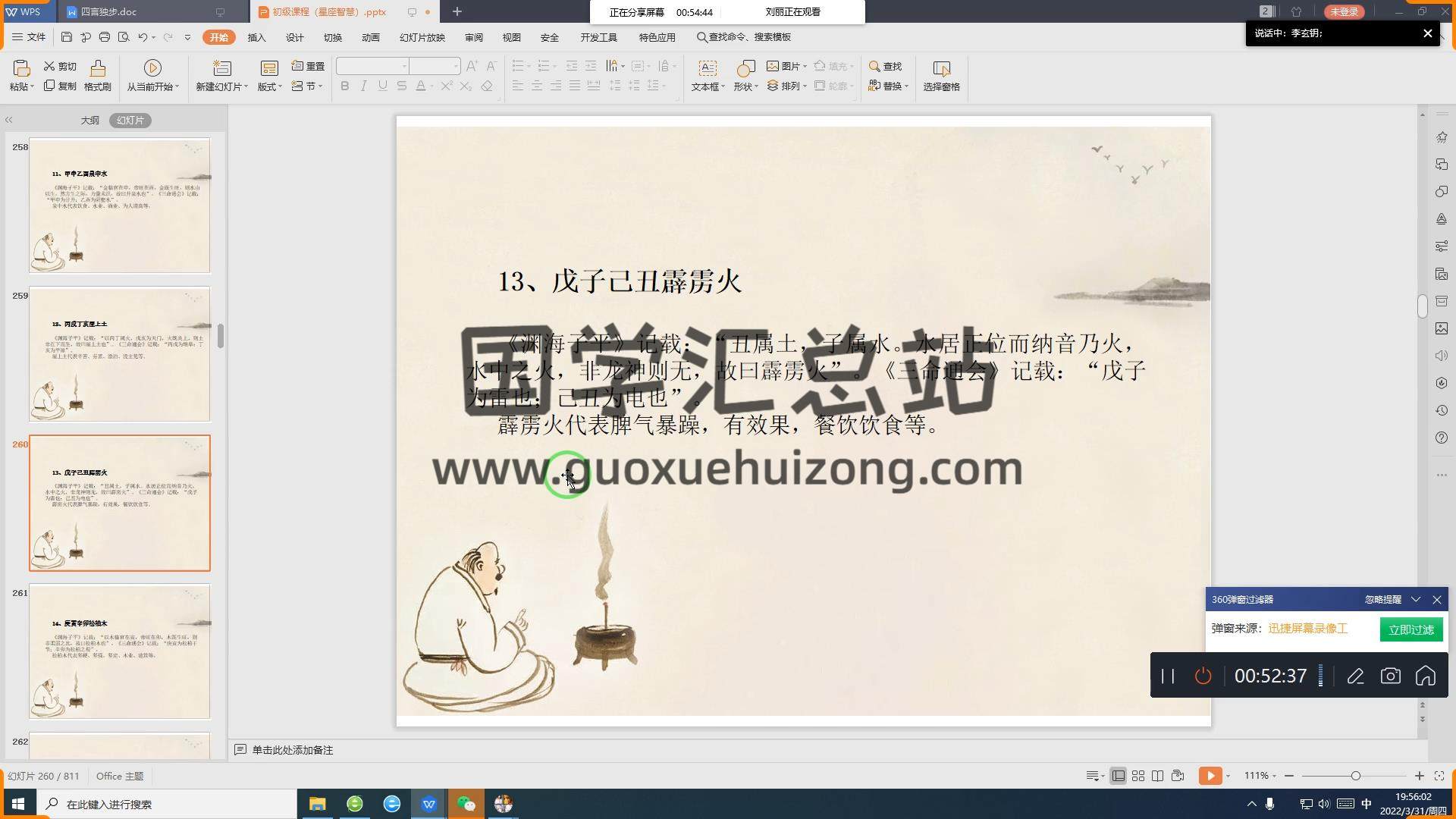
Task: Click the Text Box (文本框) icon
Action: (x=707, y=69)
